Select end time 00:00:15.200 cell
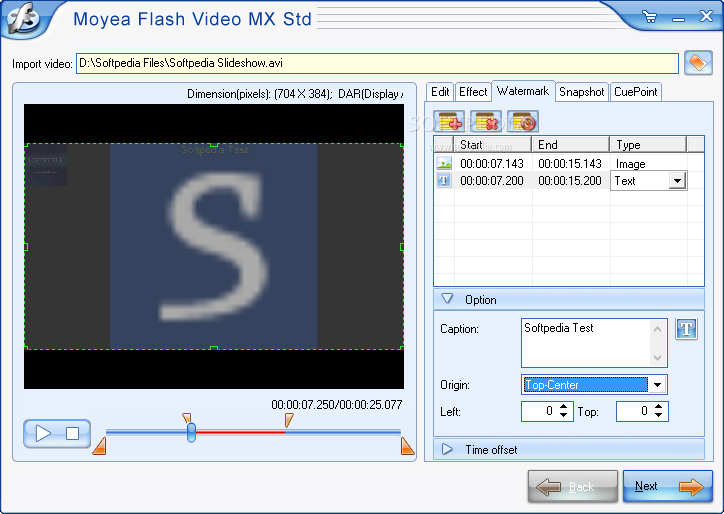The height and width of the screenshot is (514, 724). click(x=570, y=181)
